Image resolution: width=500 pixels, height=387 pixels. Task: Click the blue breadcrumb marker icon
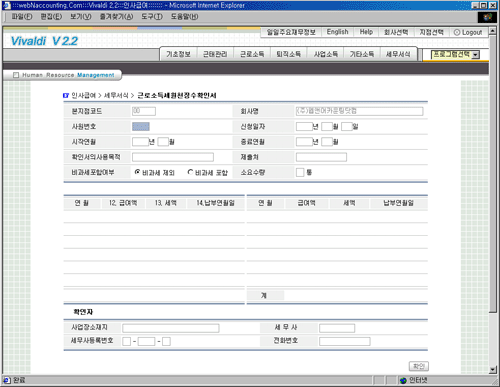click(66, 96)
